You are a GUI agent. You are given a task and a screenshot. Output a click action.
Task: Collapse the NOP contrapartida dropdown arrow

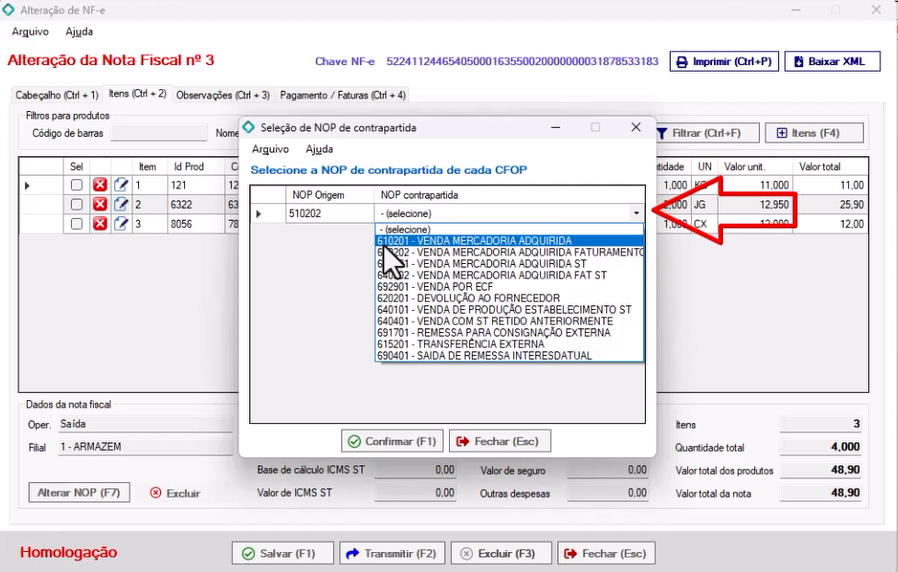point(636,214)
